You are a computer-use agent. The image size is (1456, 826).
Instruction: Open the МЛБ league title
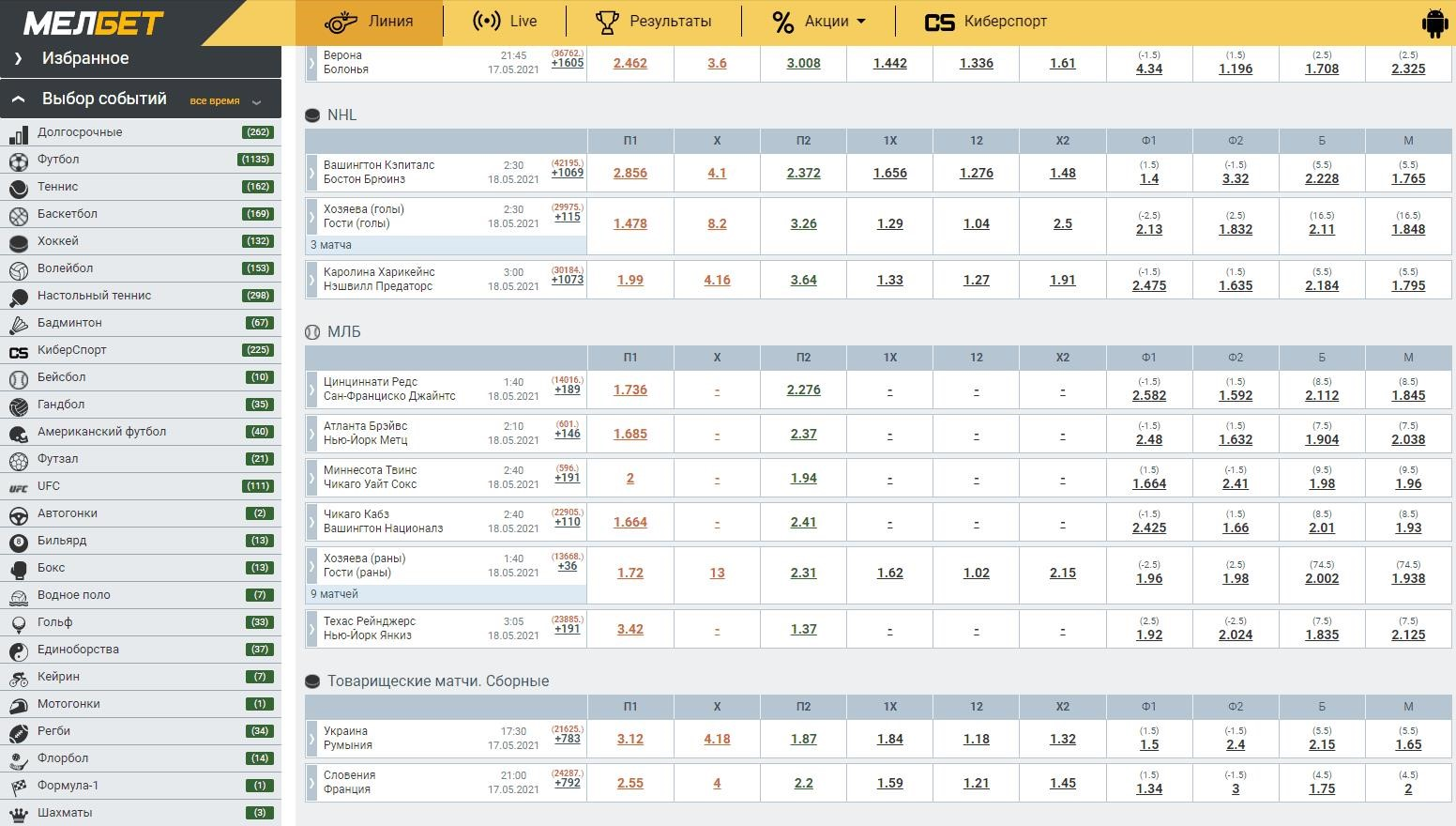point(343,332)
